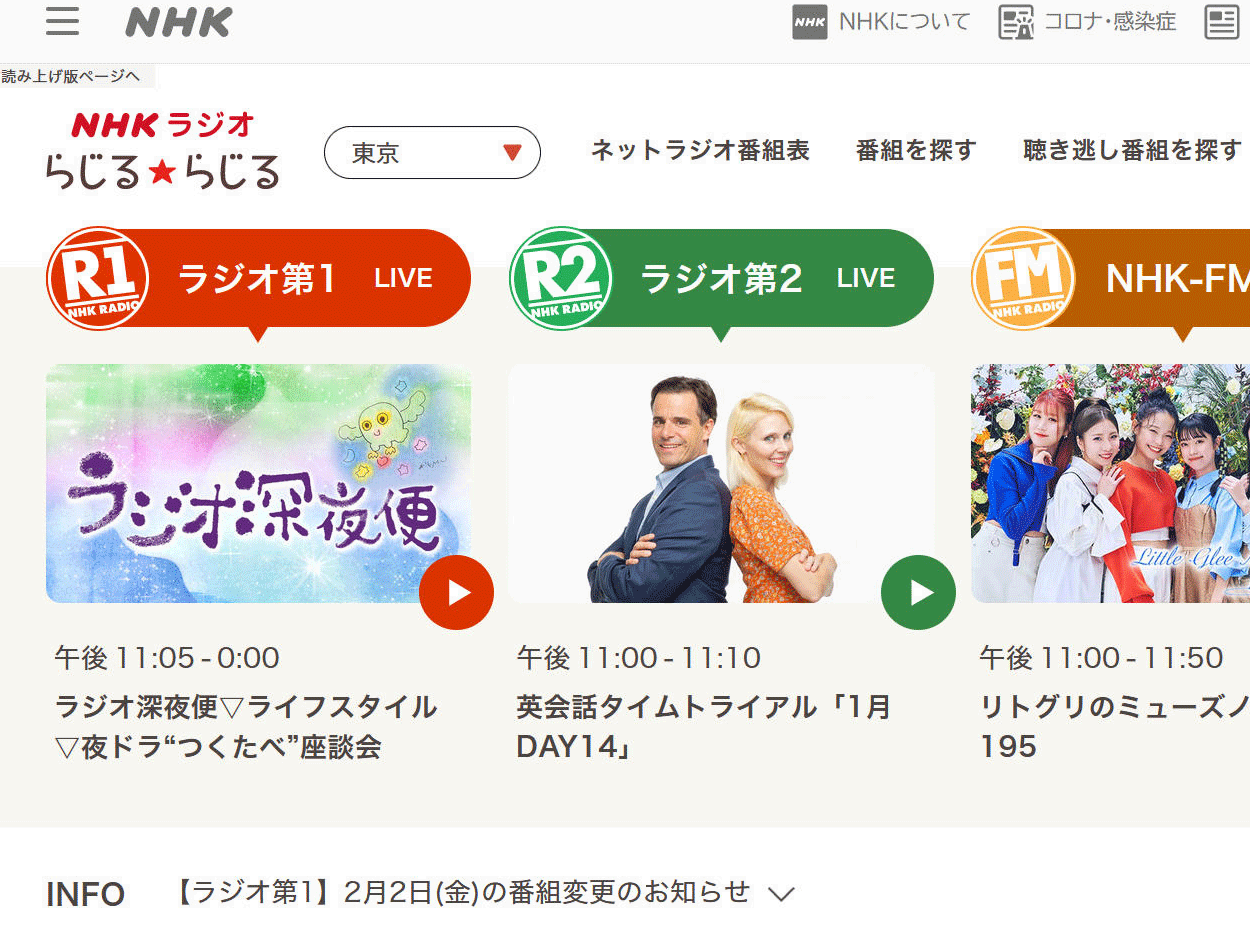Play ラジオ第2 live with the green play button
The height and width of the screenshot is (927, 1250).
[918, 593]
